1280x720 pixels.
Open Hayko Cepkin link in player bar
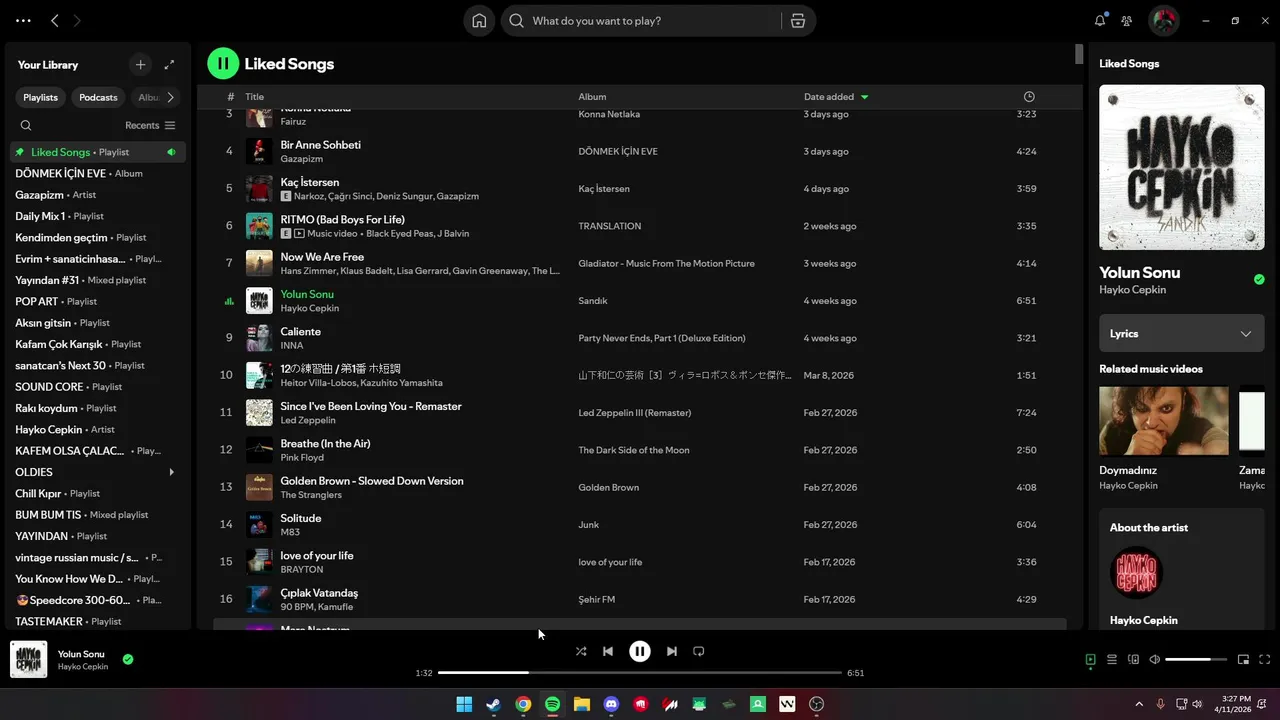tap(83, 667)
